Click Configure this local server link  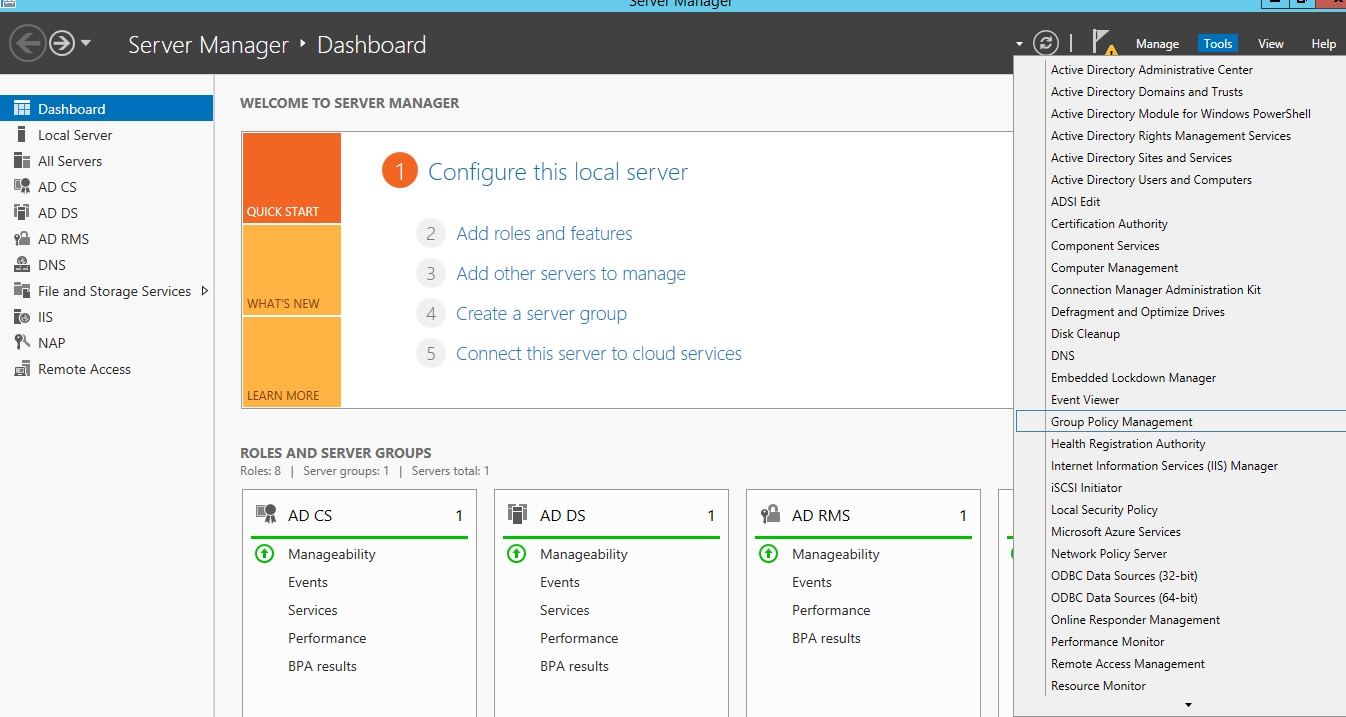(x=558, y=172)
